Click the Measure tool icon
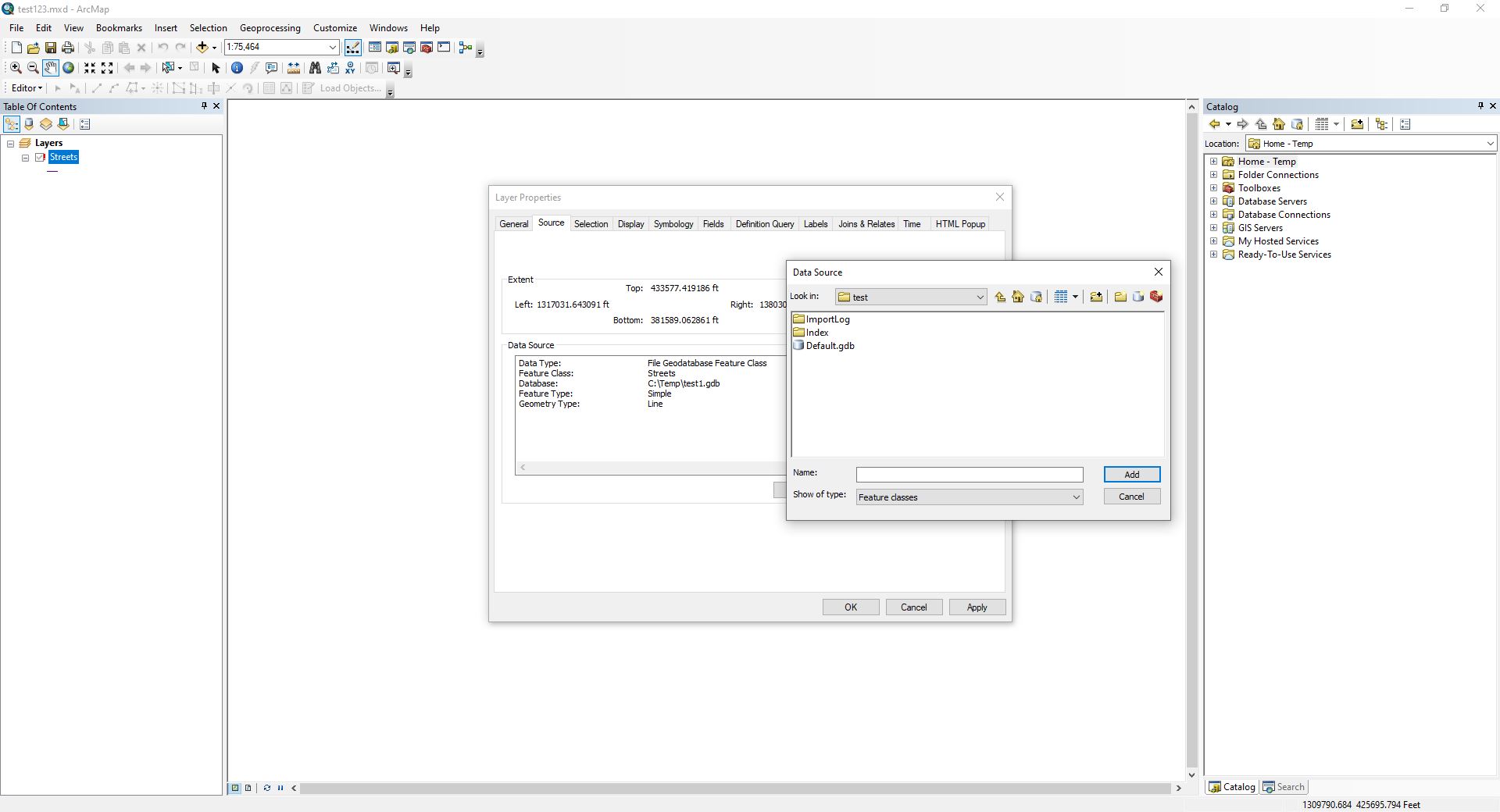This screenshot has width=1500, height=812. pos(294,68)
